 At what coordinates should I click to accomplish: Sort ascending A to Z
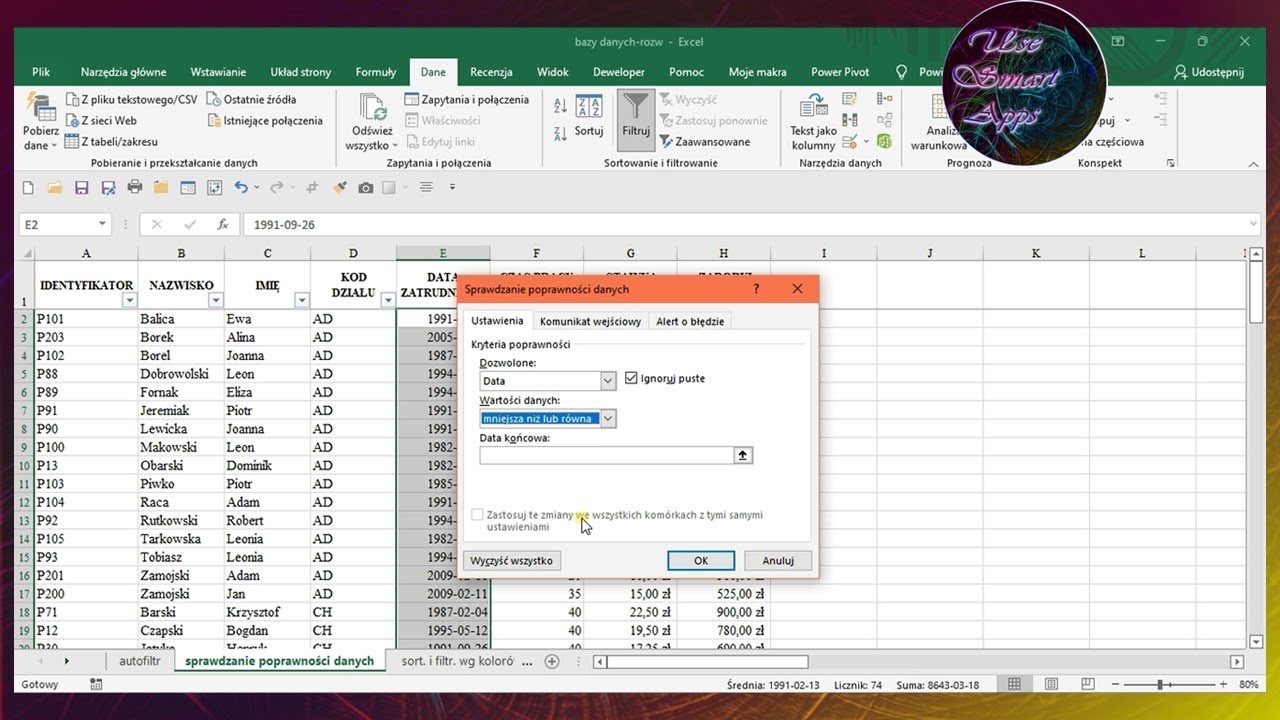560,106
